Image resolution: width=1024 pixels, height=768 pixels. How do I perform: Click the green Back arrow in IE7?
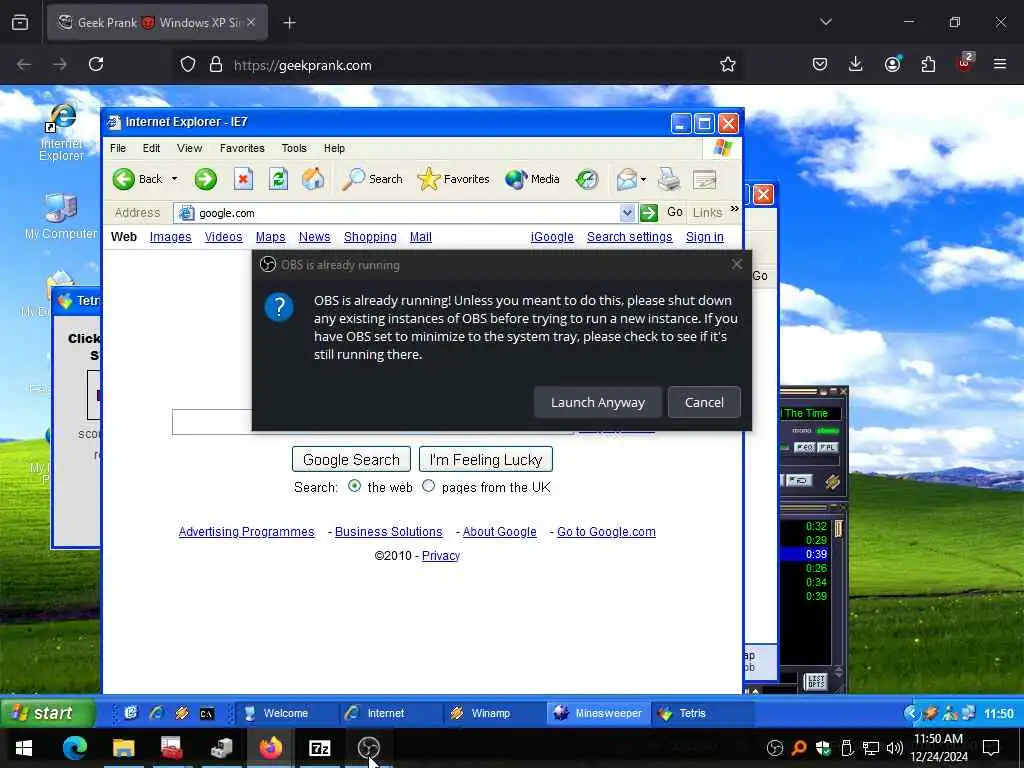(123, 179)
